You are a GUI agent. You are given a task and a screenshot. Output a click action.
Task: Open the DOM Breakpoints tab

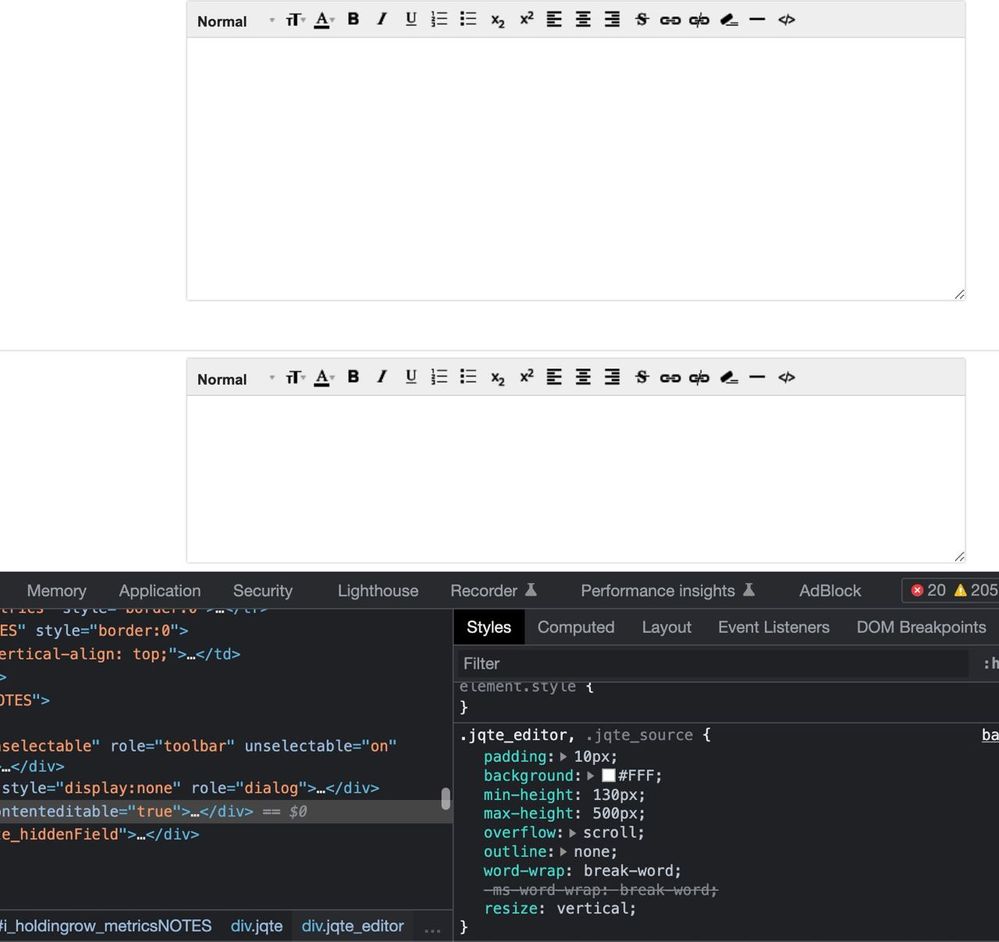[x=921, y=627]
